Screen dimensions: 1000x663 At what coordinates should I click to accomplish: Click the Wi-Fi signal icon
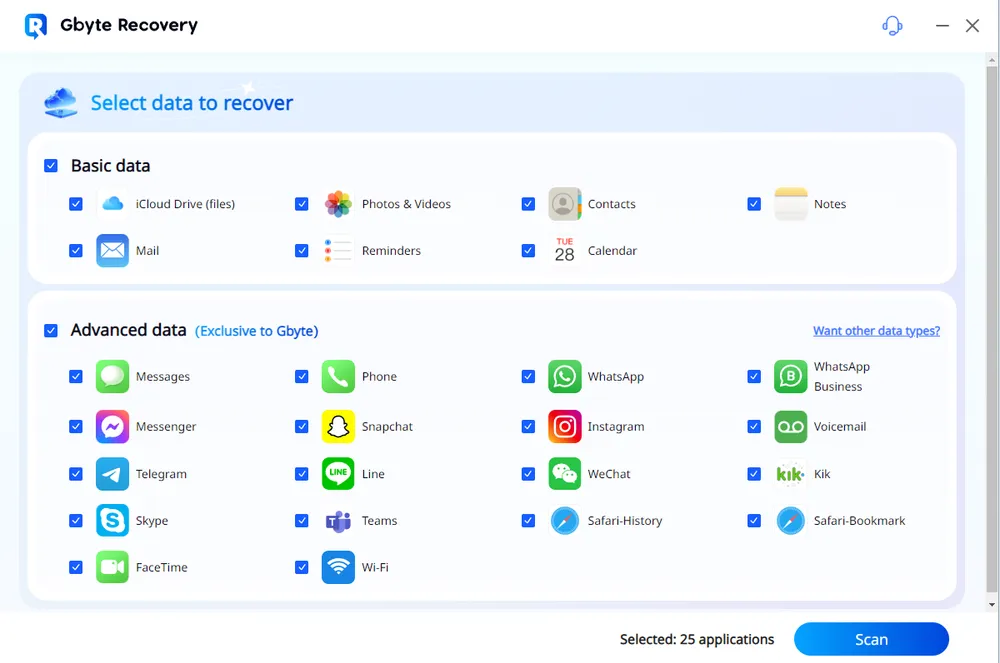pyautogui.click(x=338, y=567)
